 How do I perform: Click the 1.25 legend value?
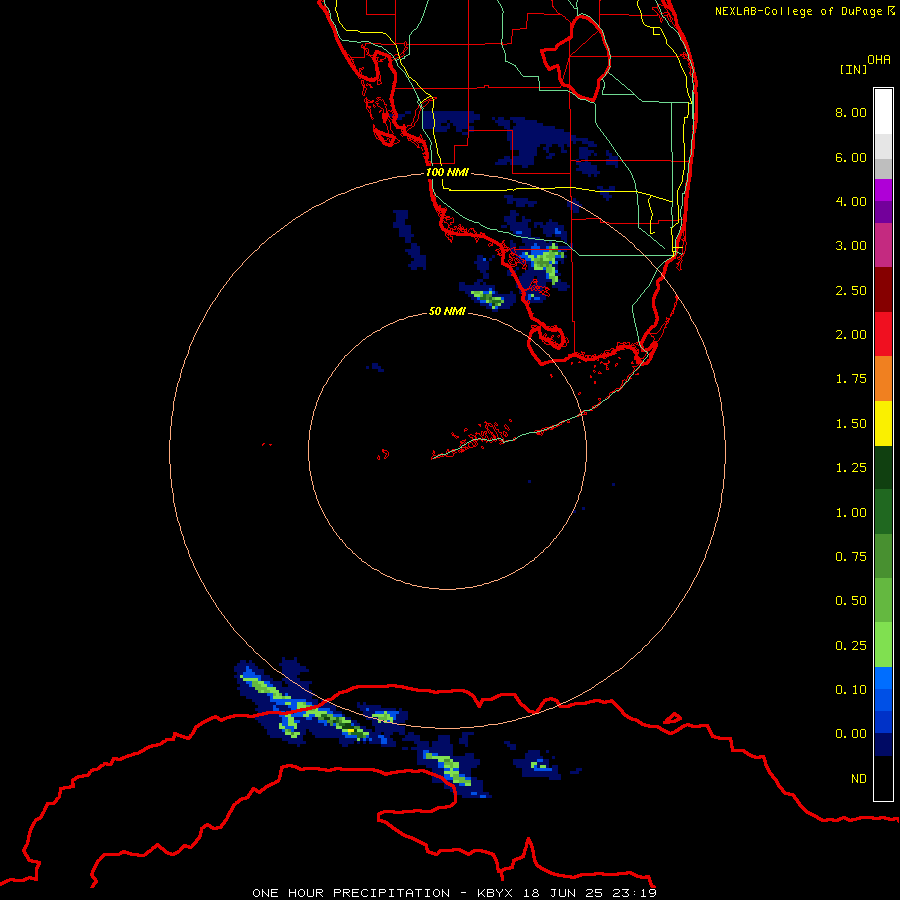pos(851,468)
